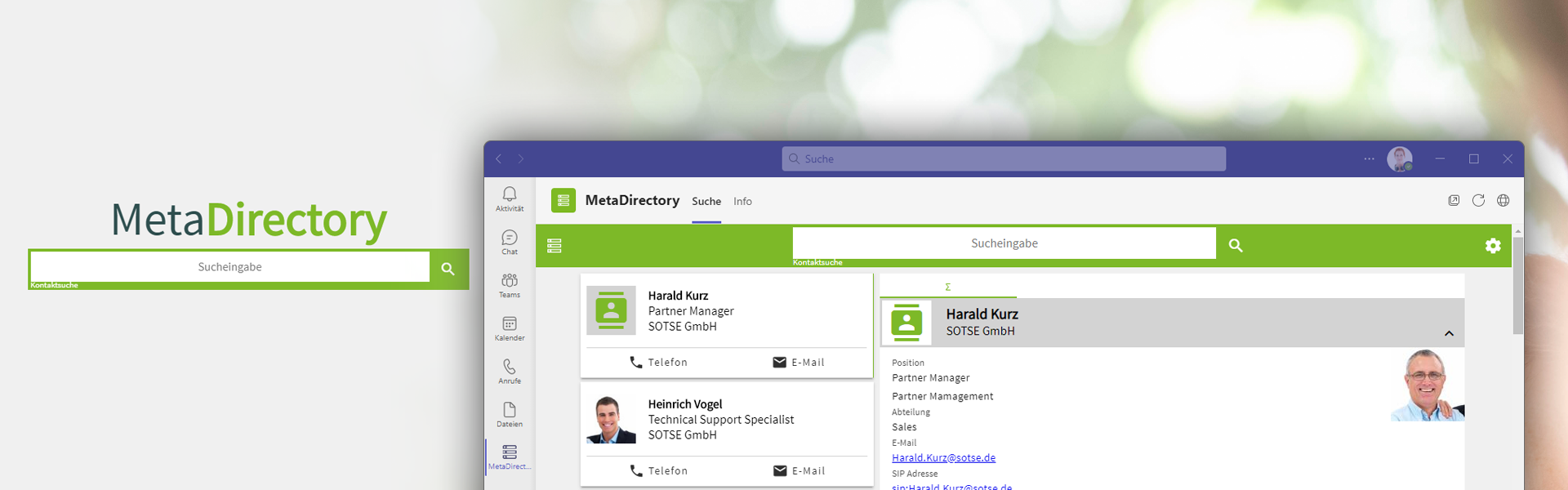Viewport: 1568px width, 490px height.
Task: Click Harald Kurz detail header contact icon
Action: click(x=906, y=323)
